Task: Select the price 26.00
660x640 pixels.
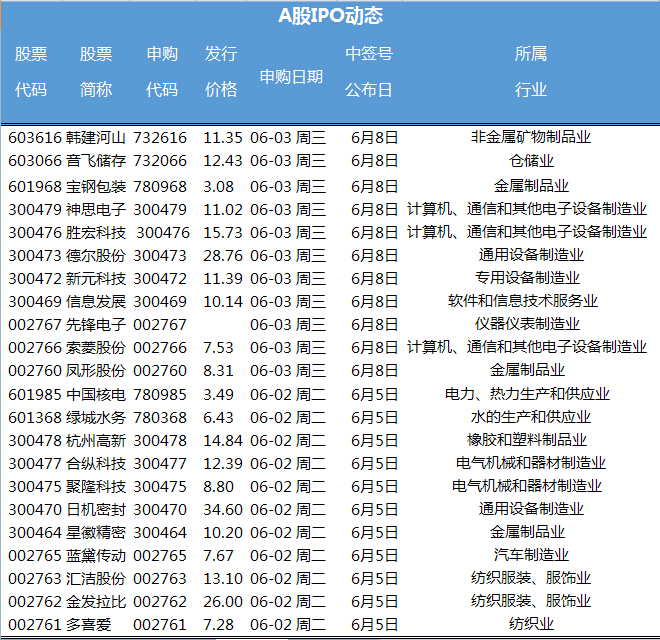Action: 223,602
